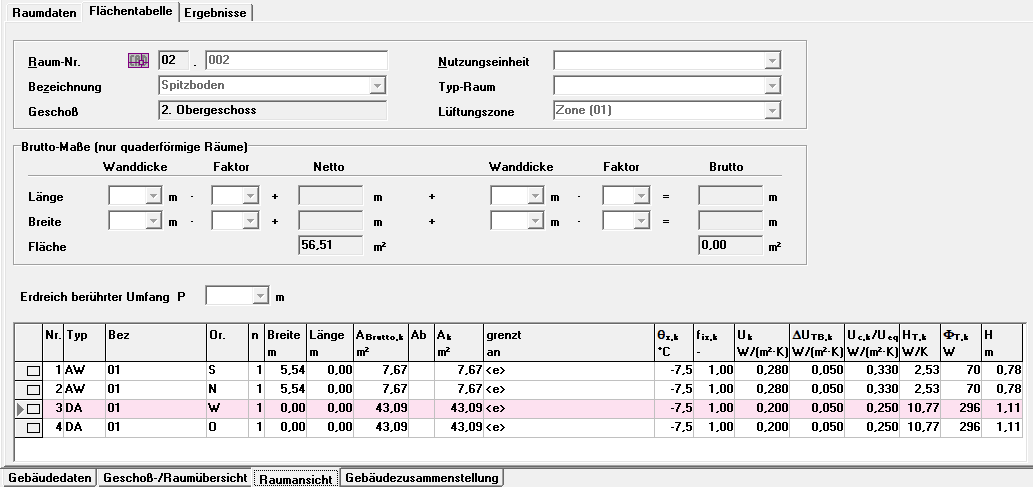
Task: Click the Breite column header in table
Action: coord(285,343)
